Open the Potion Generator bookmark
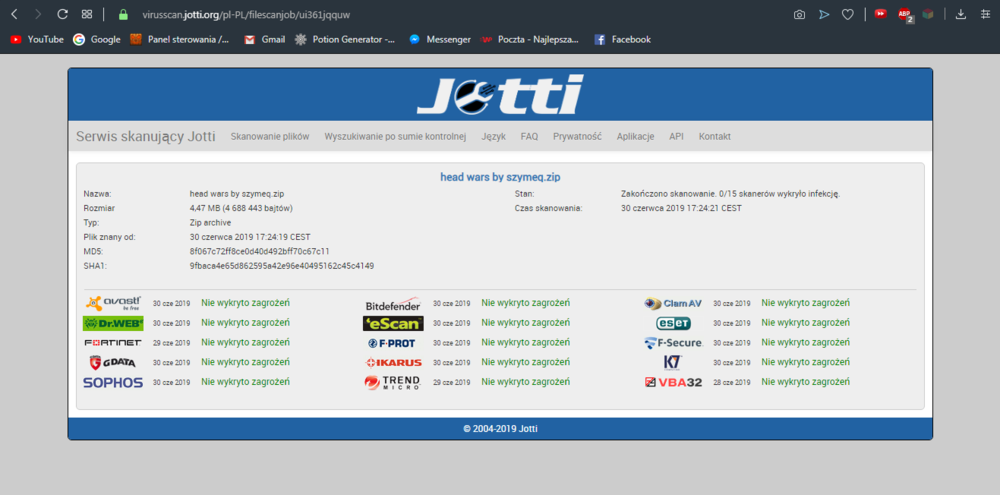The width and height of the screenshot is (1000, 495). pos(345,40)
